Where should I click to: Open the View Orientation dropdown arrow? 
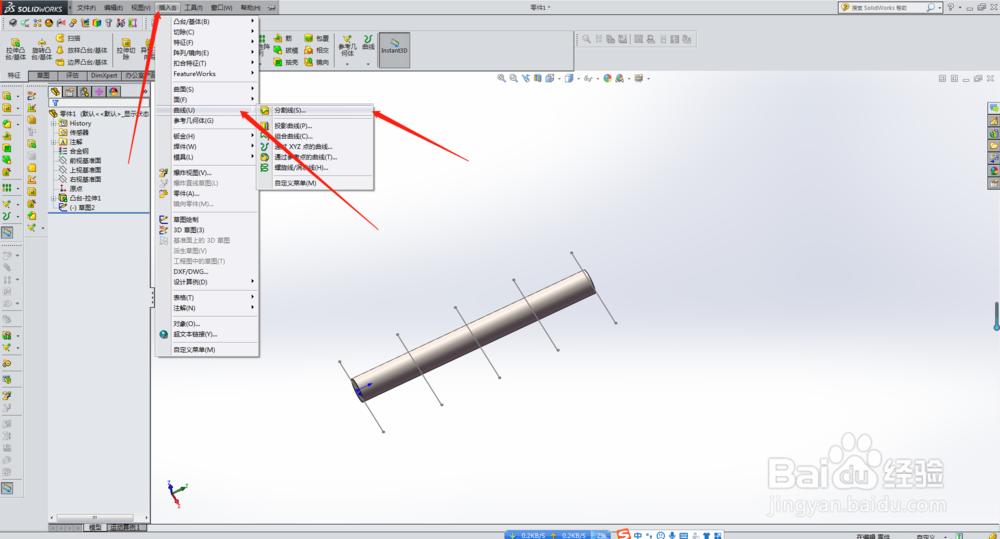559,79
